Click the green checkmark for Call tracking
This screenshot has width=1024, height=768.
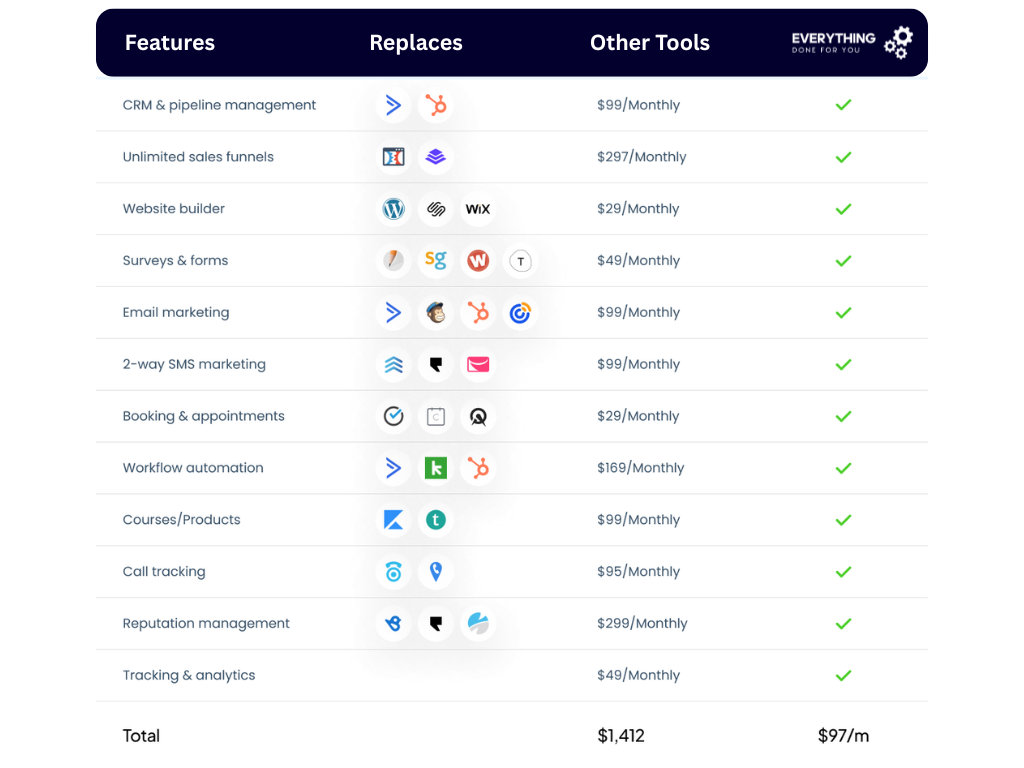(843, 572)
